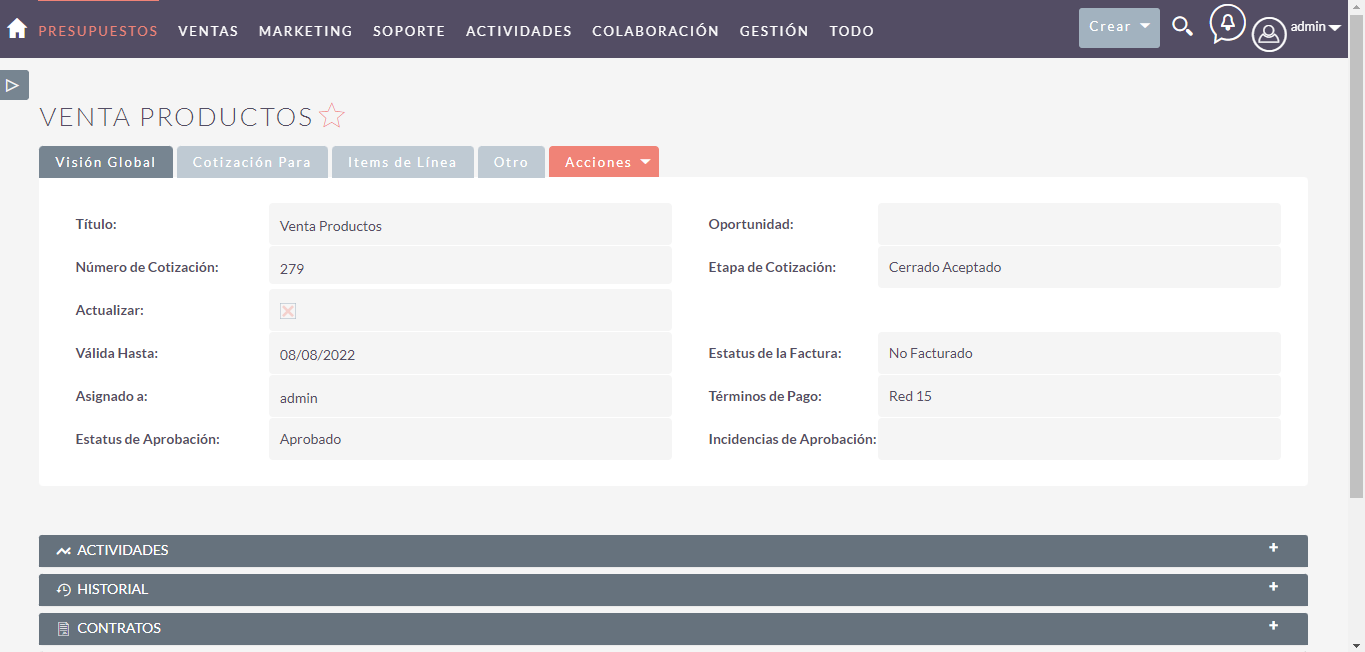Open the Acciones dropdown menu
Image resolution: width=1365 pixels, height=652 pixels.
[603, 162]
